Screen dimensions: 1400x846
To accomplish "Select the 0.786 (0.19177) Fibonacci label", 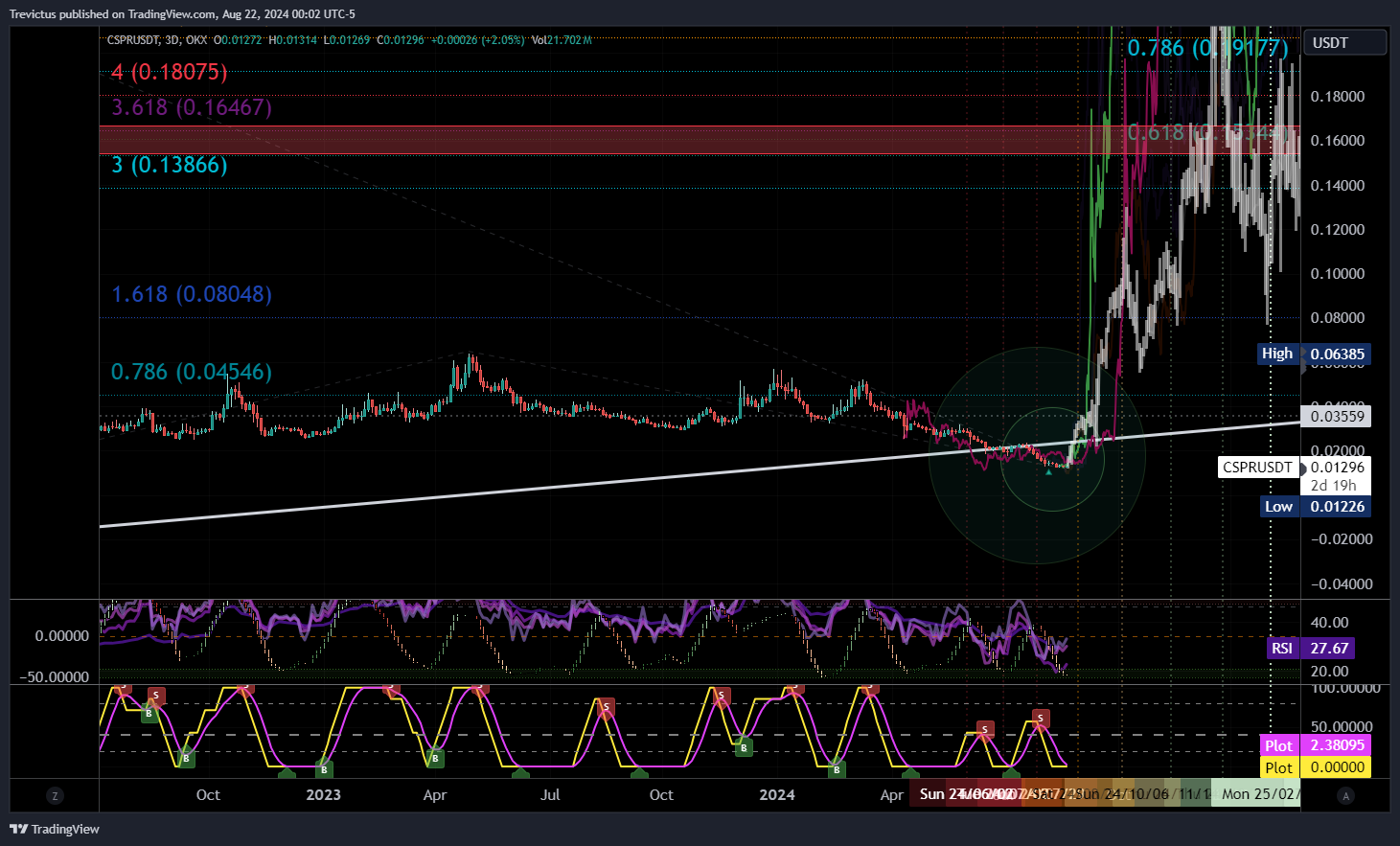I will point(1207,48).
